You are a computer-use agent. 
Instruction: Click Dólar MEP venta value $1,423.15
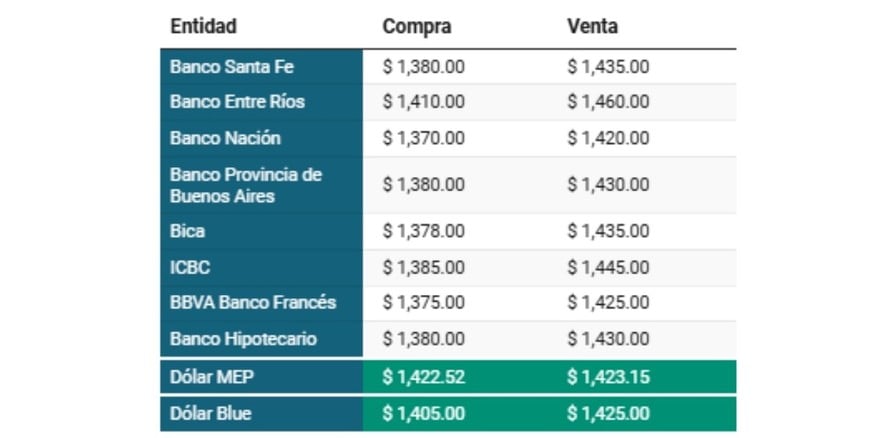(608, 377)
